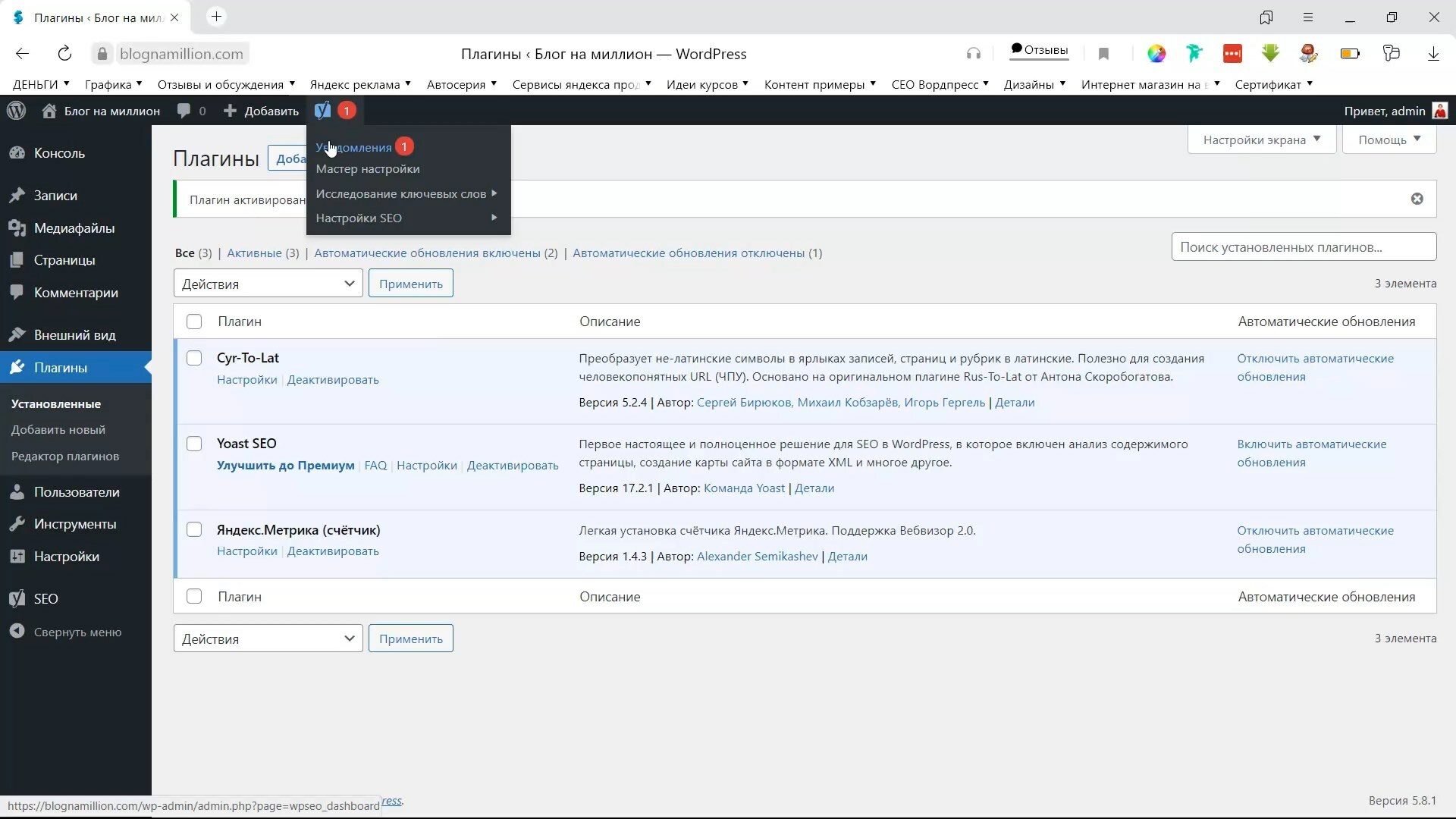Click the Инструменты wrench icon

[17, 524]
